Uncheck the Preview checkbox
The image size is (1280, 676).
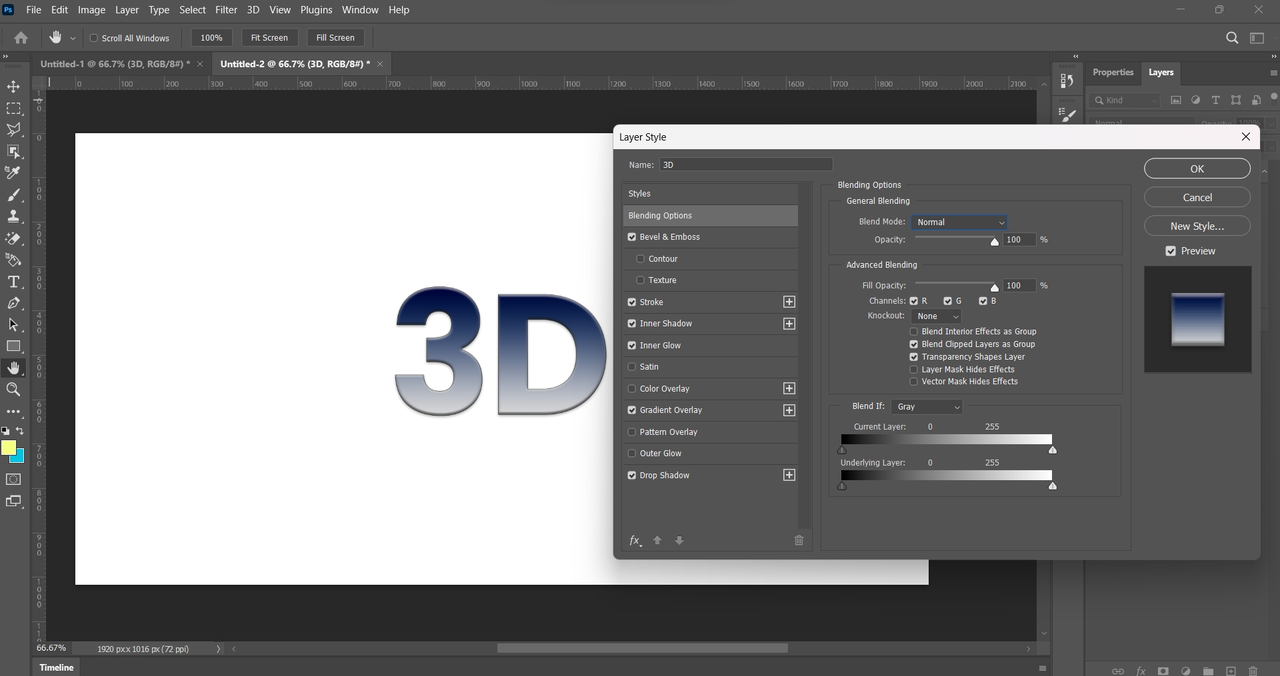point(1171,251)
